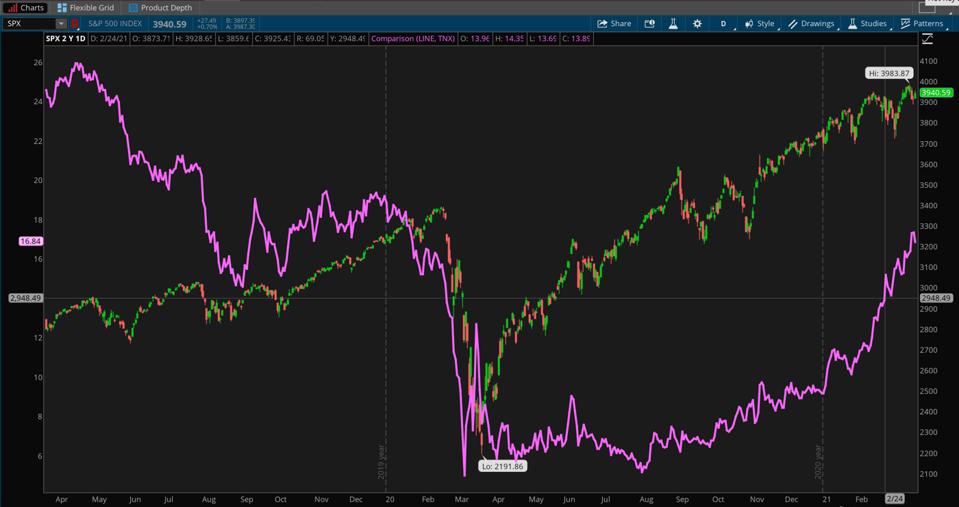Open the Product Depth tab

[x=160, y=7]
